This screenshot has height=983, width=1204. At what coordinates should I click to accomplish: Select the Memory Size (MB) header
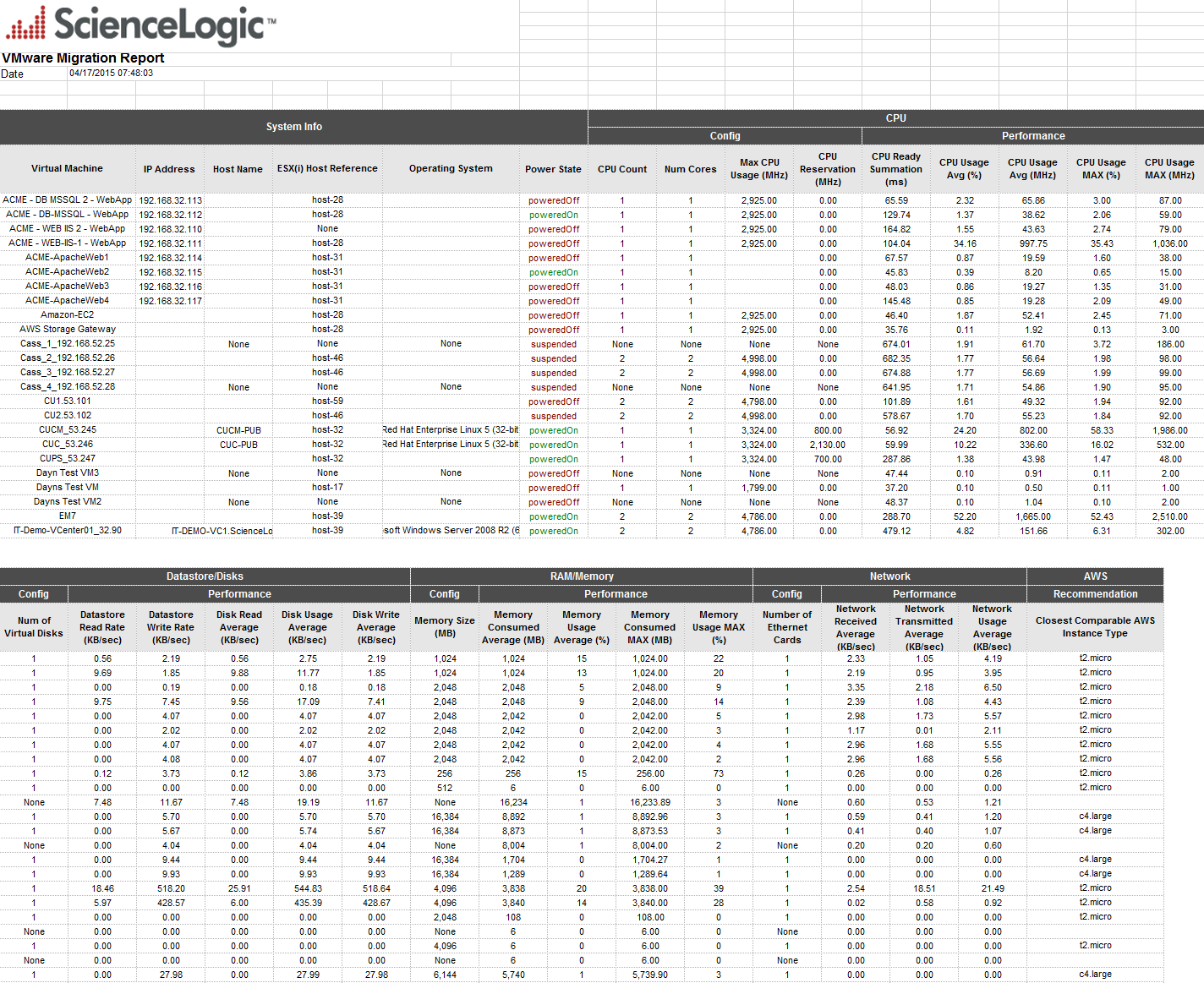(x=445, y=627)
